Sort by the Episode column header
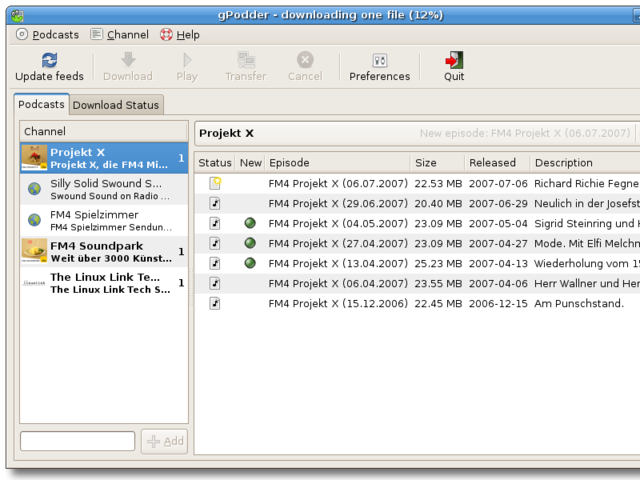 (338, 163)
